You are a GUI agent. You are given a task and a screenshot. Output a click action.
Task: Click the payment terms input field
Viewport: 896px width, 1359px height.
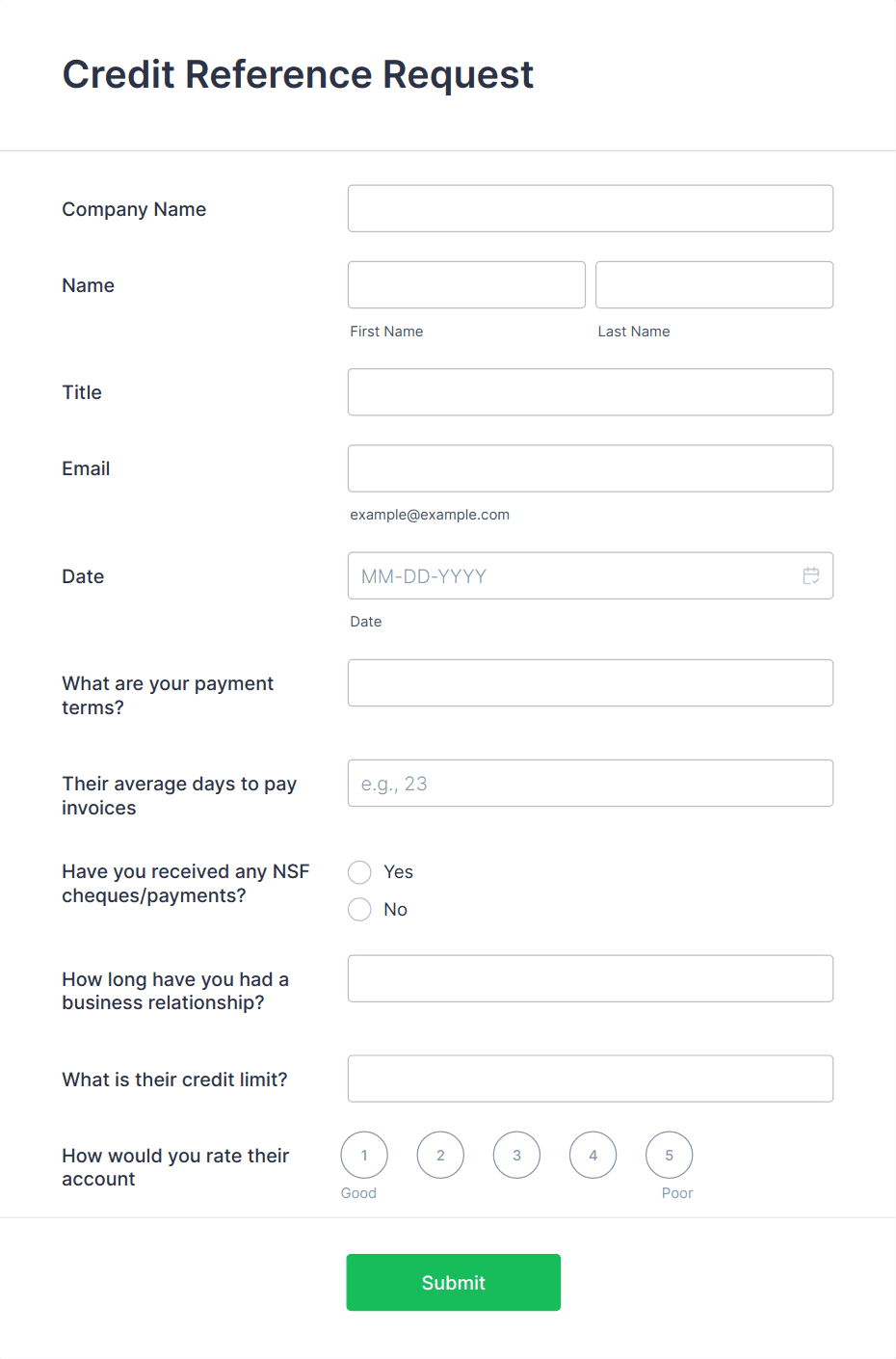click(x=590, y=682)
